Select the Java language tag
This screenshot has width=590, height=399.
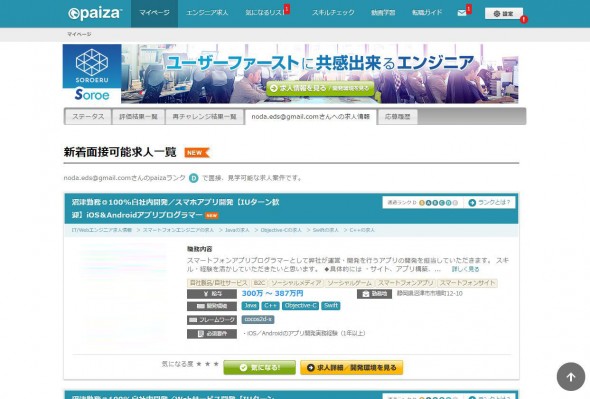250,306
